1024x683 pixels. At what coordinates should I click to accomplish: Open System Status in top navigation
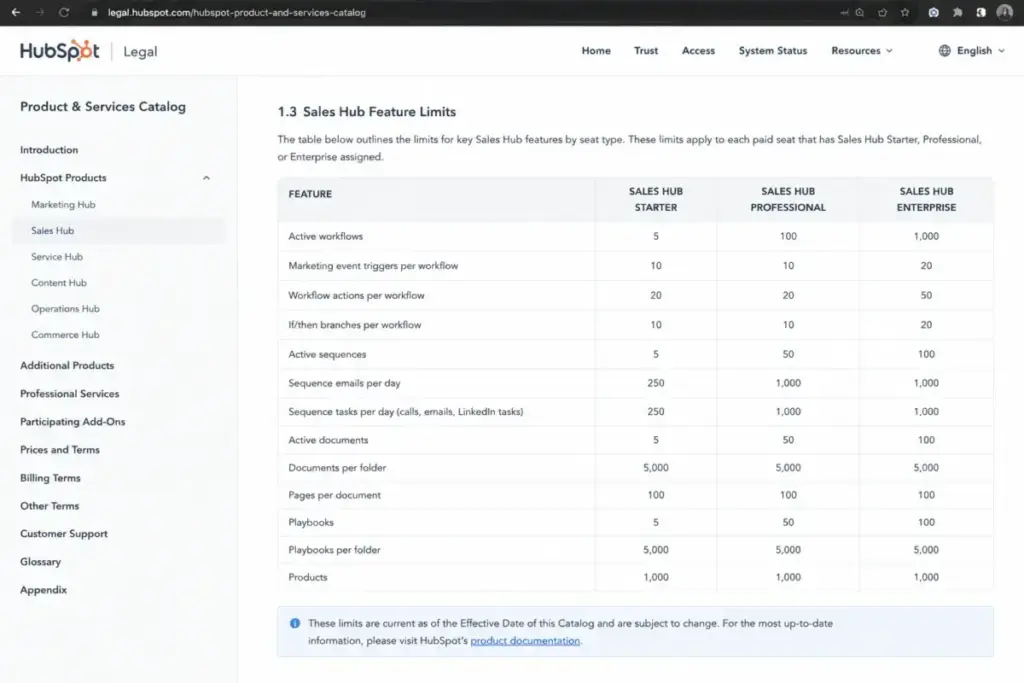[773, 50]
